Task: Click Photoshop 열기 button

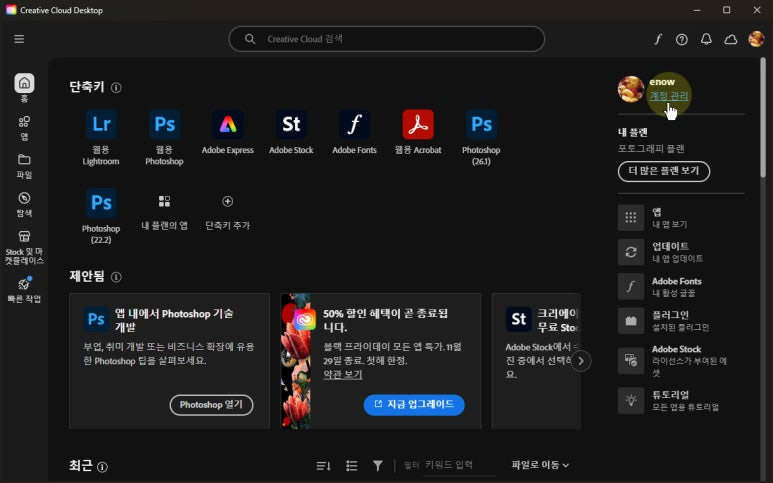Action: click(x=211, y=405)
